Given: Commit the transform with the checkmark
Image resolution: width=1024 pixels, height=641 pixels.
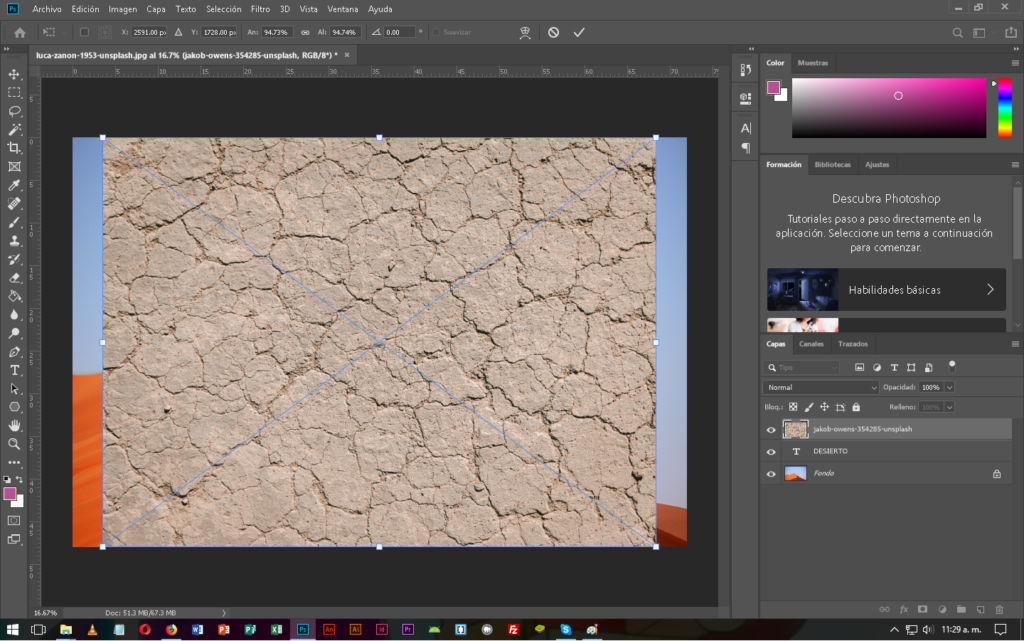Looking at the screenshot, I should [x=579, y=32].
